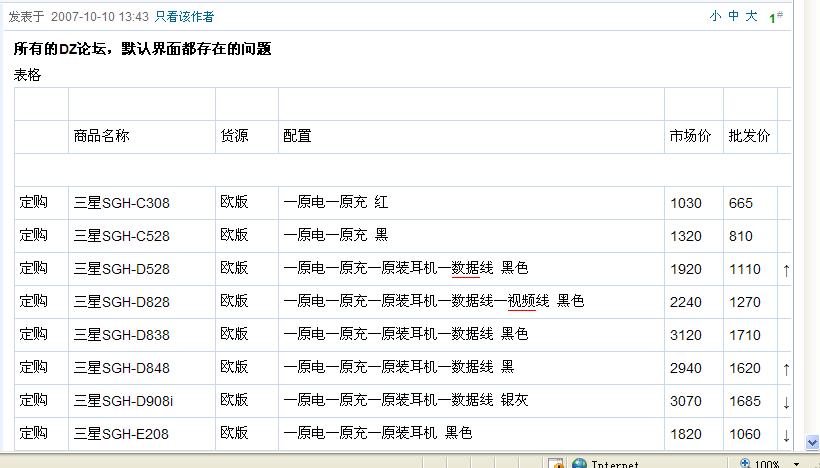820x468 pixels.
Task: Click the up arrow in SGH-D528 row
Action: 786,270
